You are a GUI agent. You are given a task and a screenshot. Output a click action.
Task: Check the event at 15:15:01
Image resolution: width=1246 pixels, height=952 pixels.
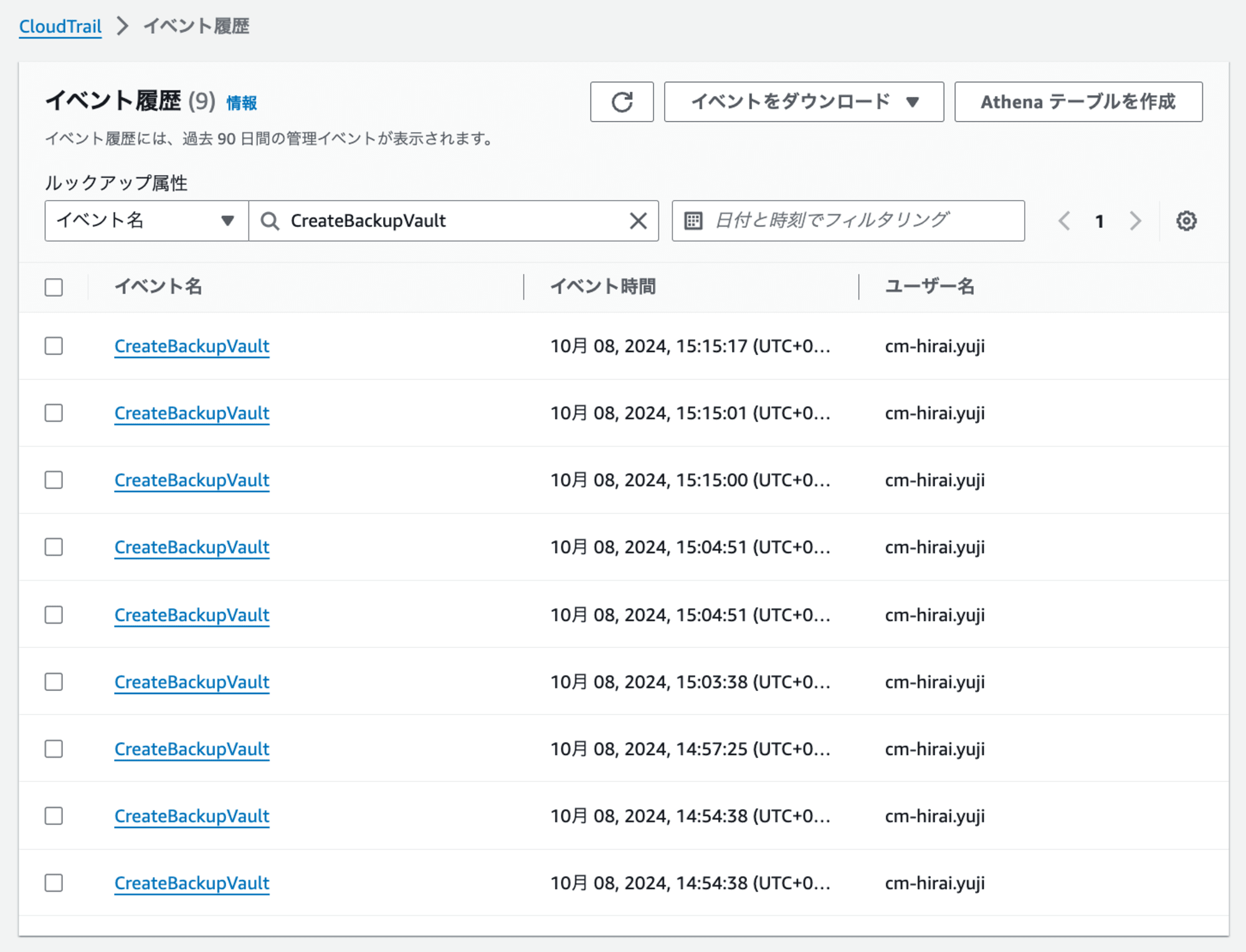pos(54,413)
